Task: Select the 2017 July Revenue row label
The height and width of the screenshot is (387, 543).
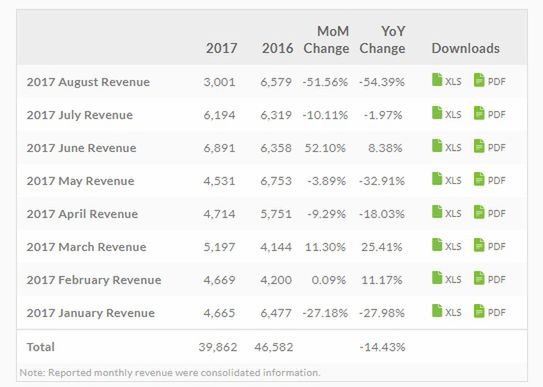Action: click(x=80, y=115)
